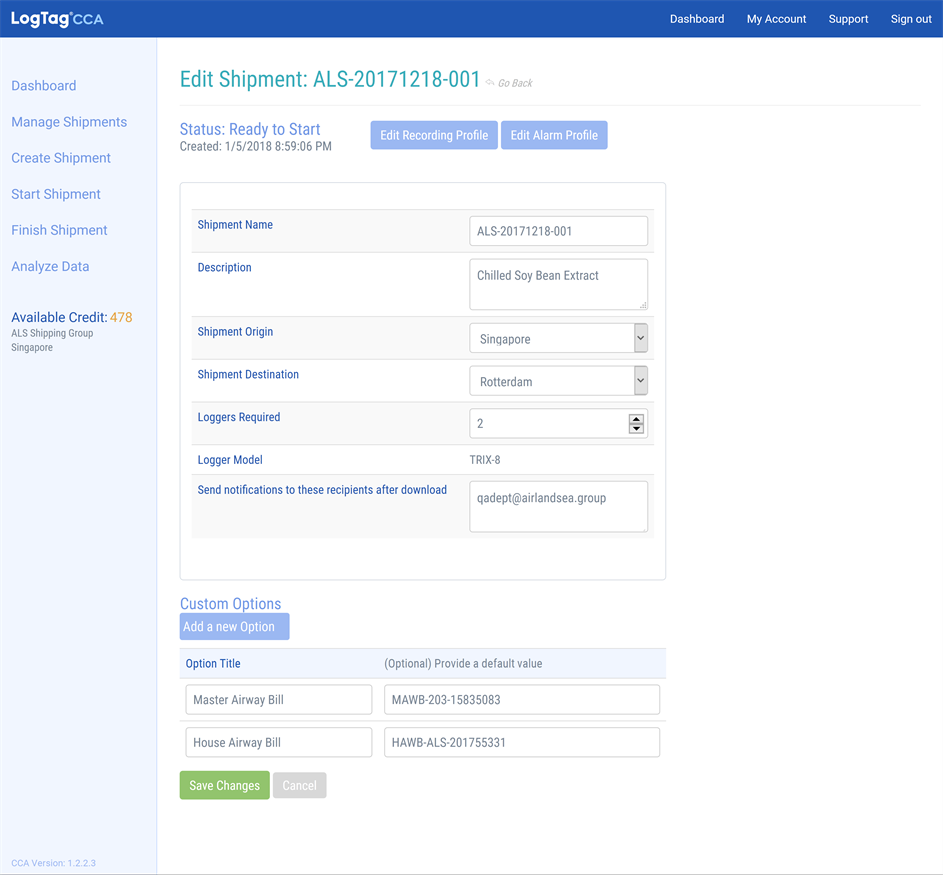The height and width of the screenshot is (875, 943).
Task: Open Manage Shipments in sidebar
Action: click(69, 122)
